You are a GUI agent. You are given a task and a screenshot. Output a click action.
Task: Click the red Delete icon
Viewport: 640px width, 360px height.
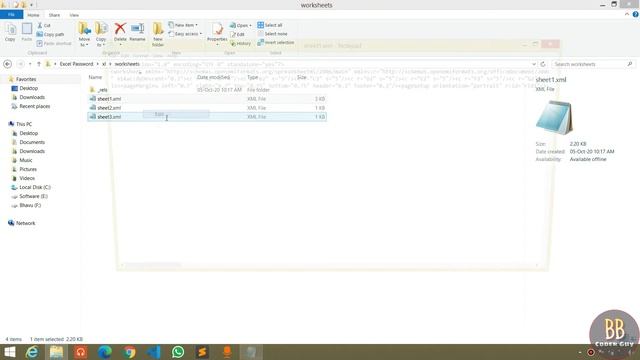[x=120, y=29]
